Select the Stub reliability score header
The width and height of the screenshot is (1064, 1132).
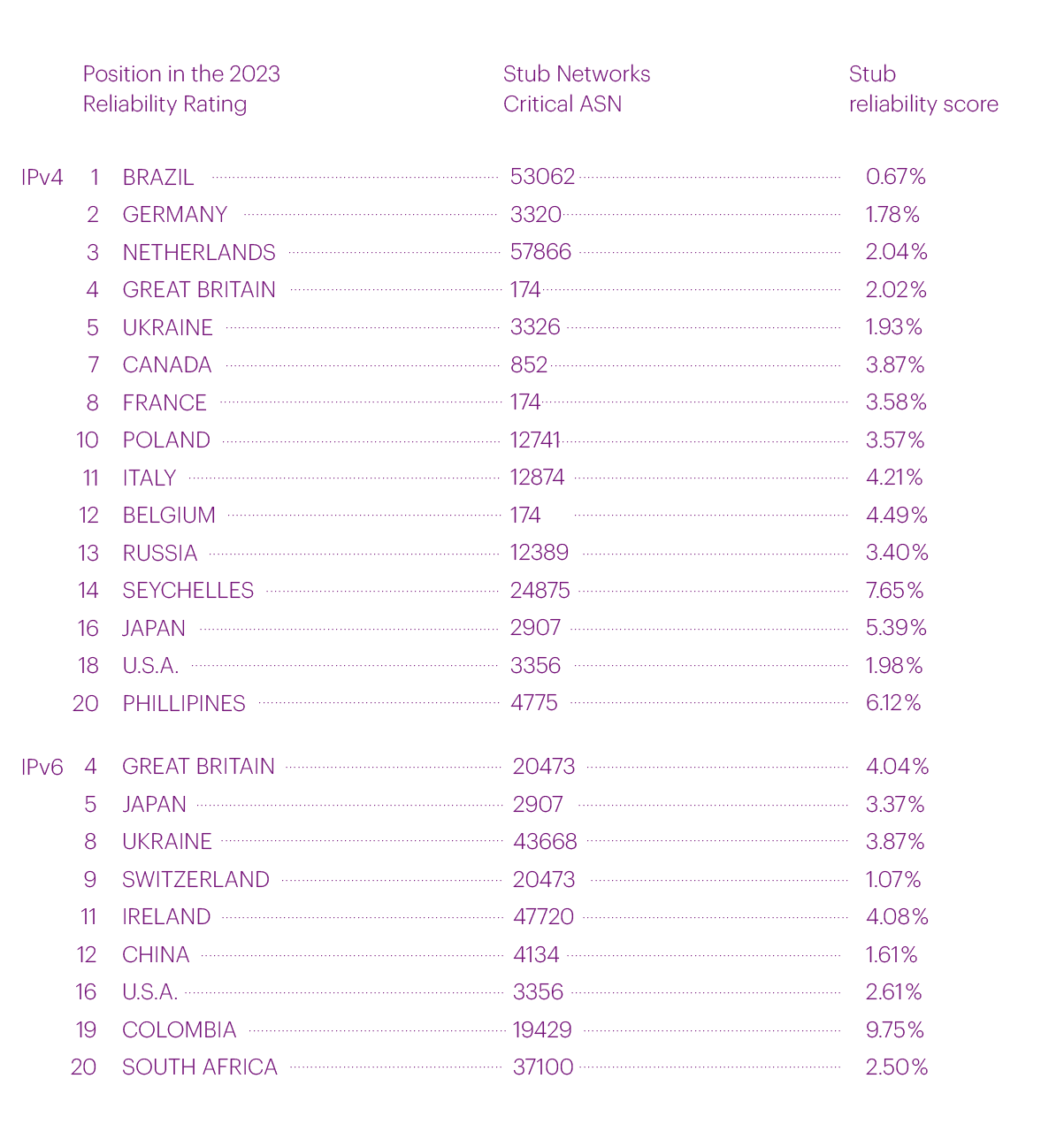pos(923,89)
